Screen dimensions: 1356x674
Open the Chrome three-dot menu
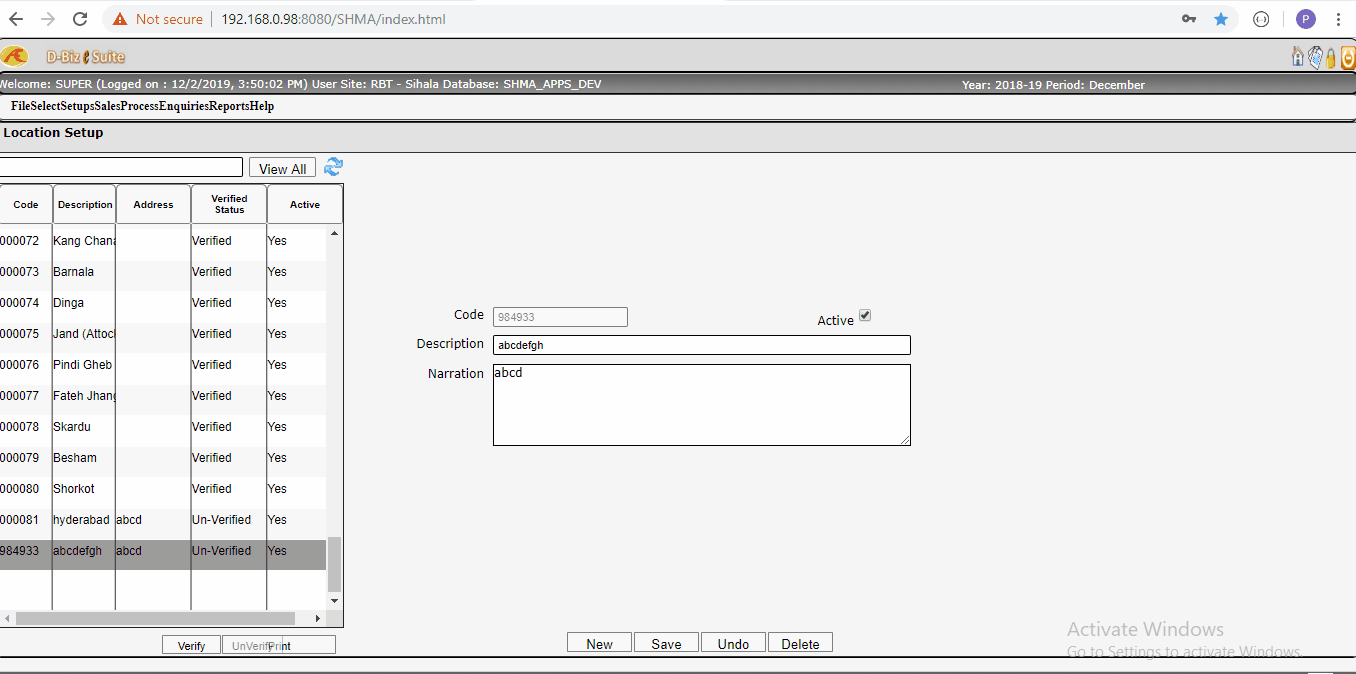[1339, 18]
